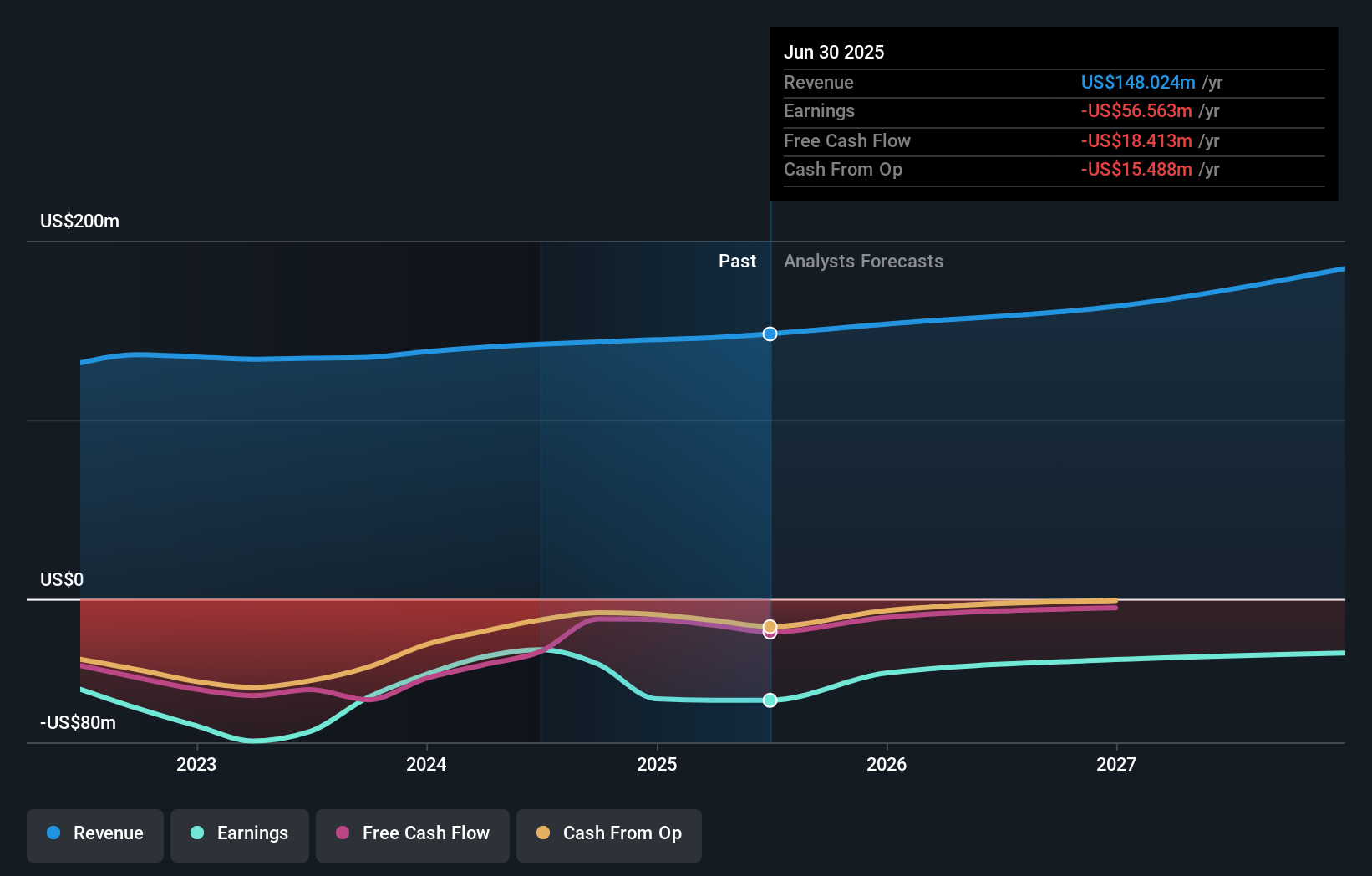Select the Jun 30 2025 tooltip header
Viewport: 1372px width, 876px height.
tap(834, 51)
